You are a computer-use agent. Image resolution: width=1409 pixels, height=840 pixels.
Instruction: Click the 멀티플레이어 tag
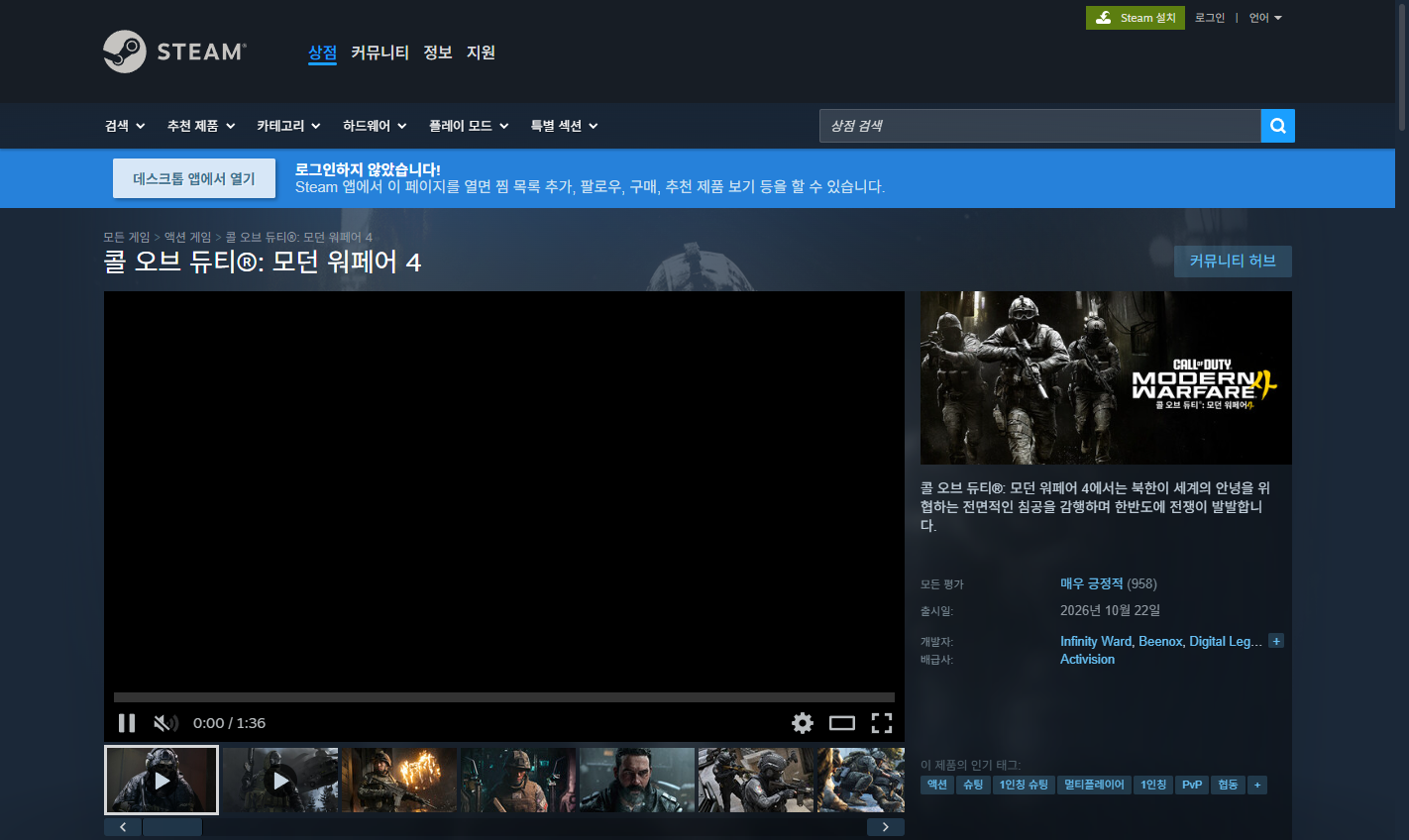[x=1095, y=785]
